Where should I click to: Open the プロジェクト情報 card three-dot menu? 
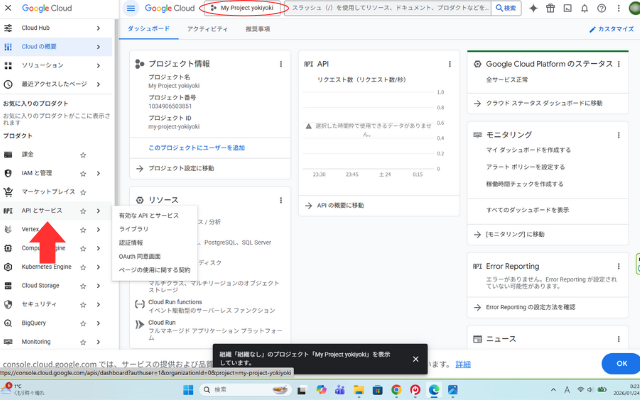[281, 63]
